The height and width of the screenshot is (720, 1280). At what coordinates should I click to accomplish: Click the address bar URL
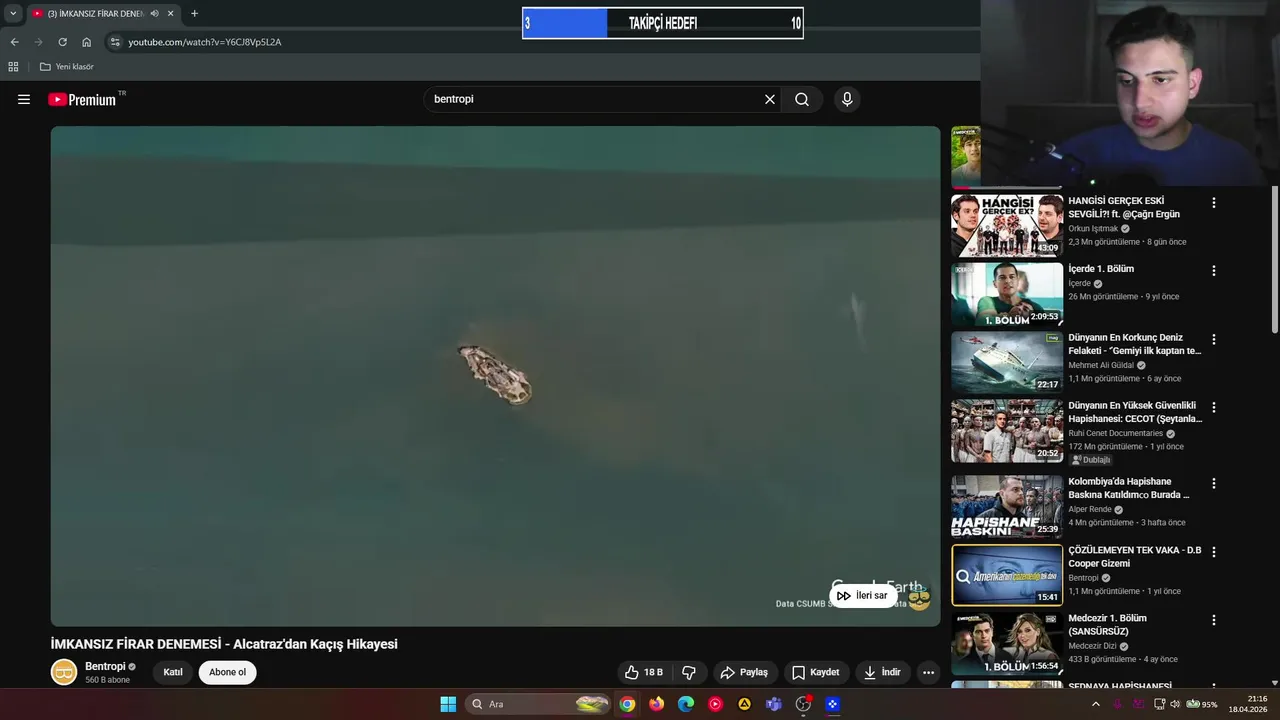pyautogui.click(x=204, y=42)
